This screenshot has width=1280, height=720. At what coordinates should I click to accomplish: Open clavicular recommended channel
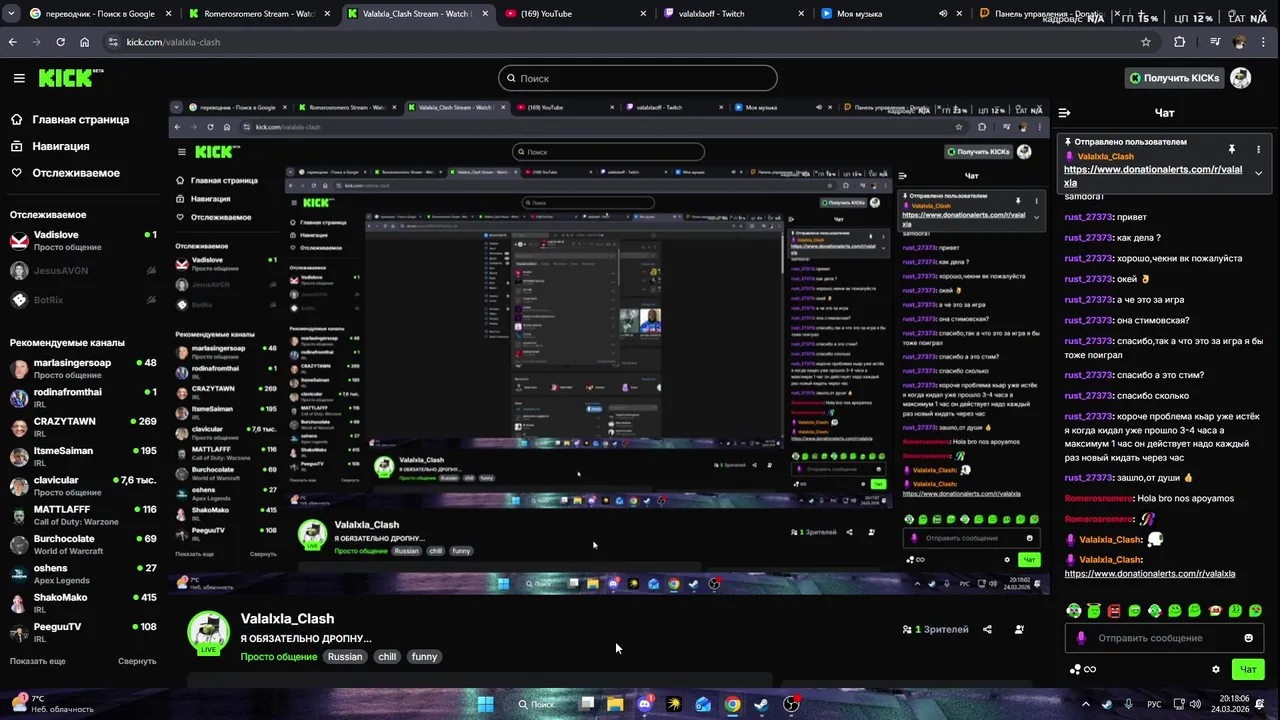[x=82, y=486]
